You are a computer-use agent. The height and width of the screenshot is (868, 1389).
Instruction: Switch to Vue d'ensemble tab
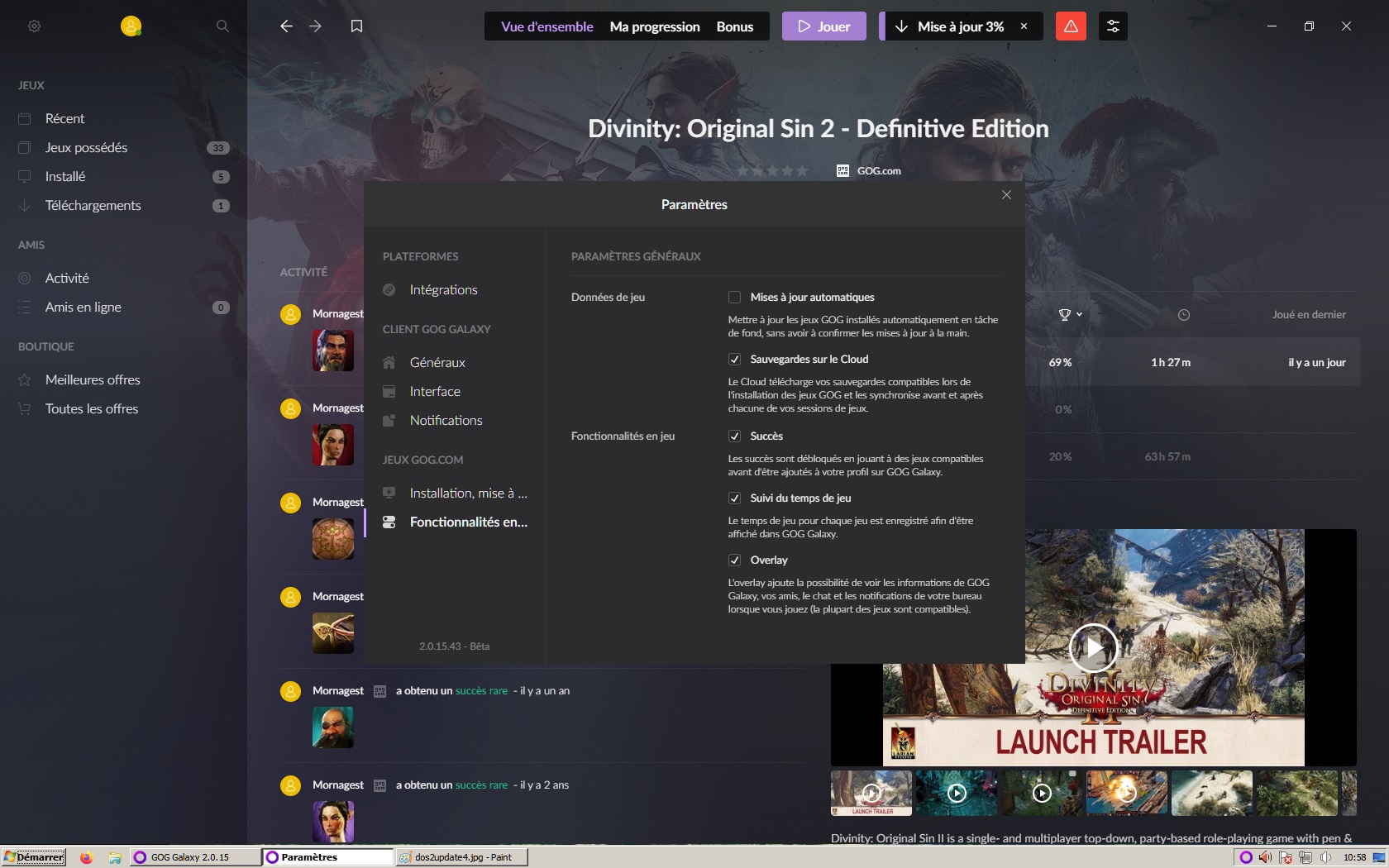click(547, 26)
